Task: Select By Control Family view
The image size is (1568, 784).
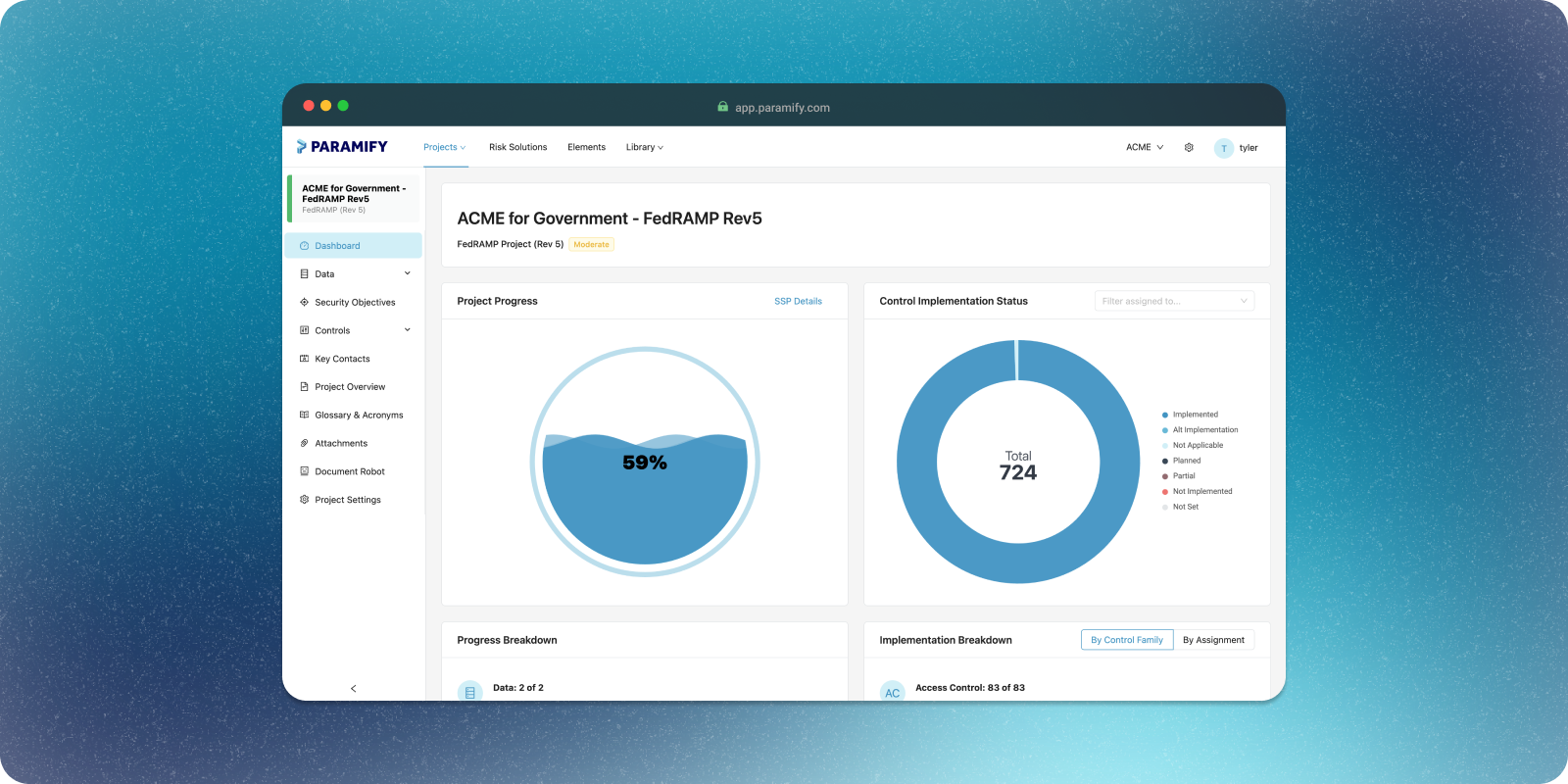Action: point(1127,640)
